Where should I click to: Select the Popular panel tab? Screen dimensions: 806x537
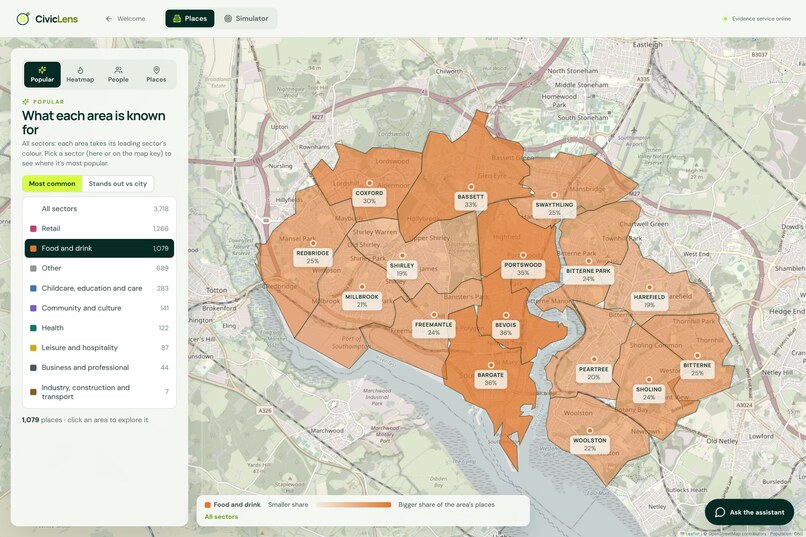tap(42, 75)
